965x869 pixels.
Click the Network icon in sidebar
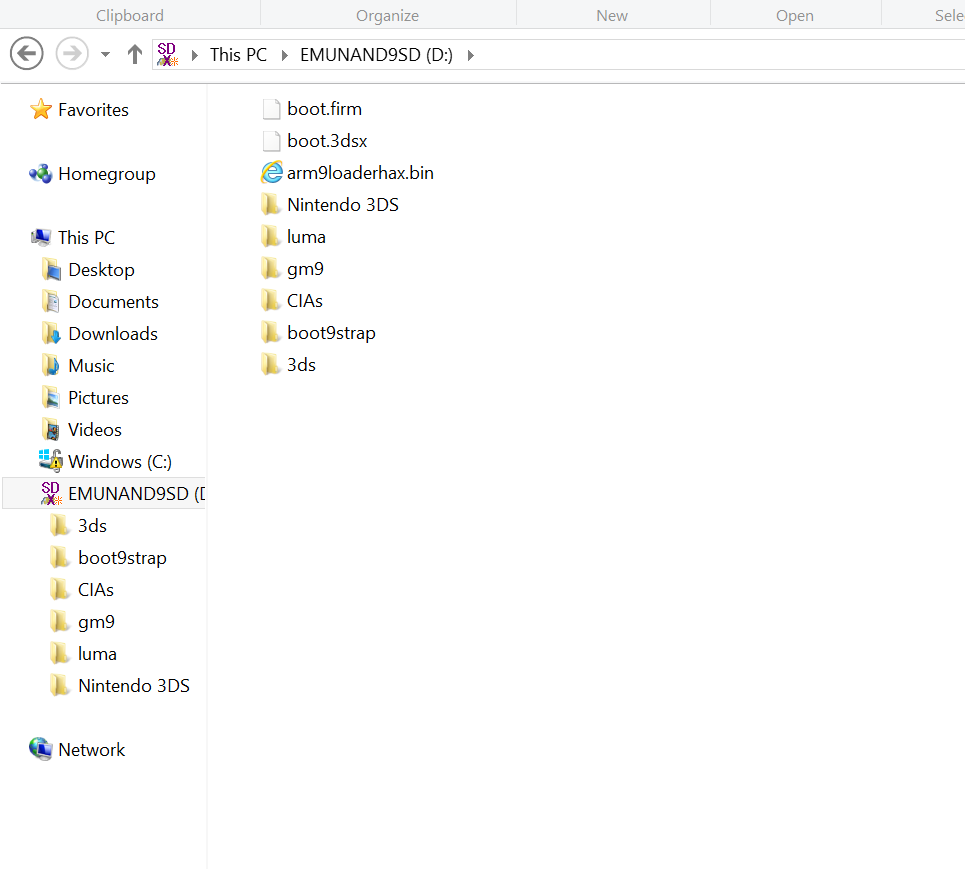[41, 749]
